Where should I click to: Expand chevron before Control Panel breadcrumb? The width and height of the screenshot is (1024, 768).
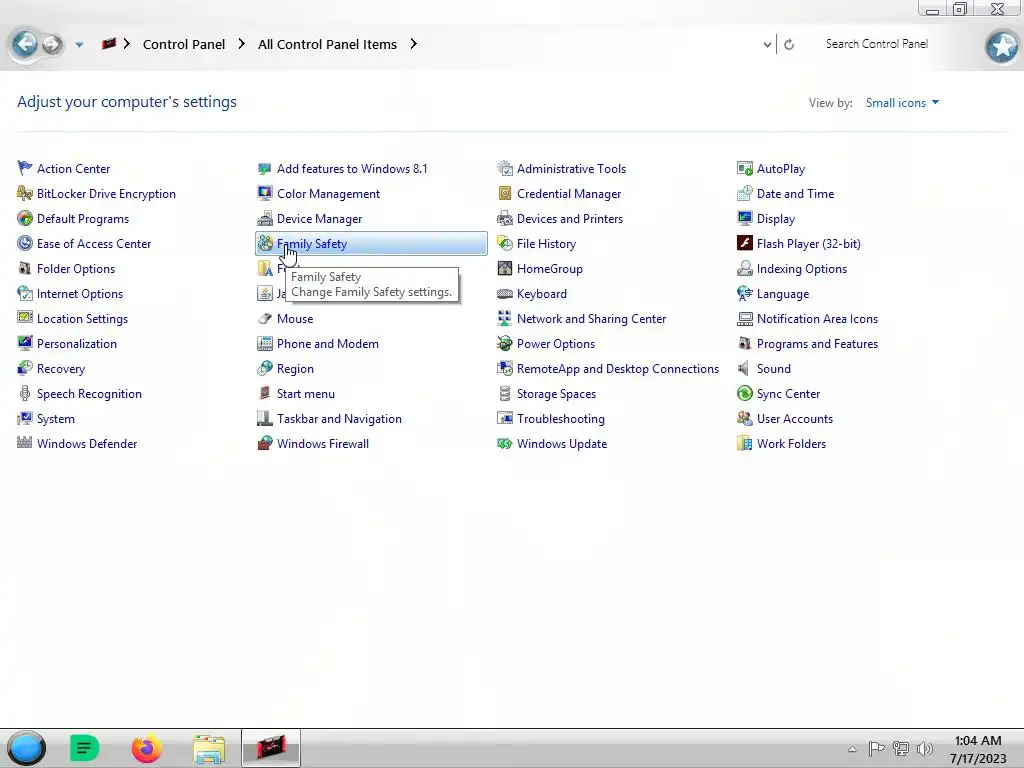click(127, 44)
